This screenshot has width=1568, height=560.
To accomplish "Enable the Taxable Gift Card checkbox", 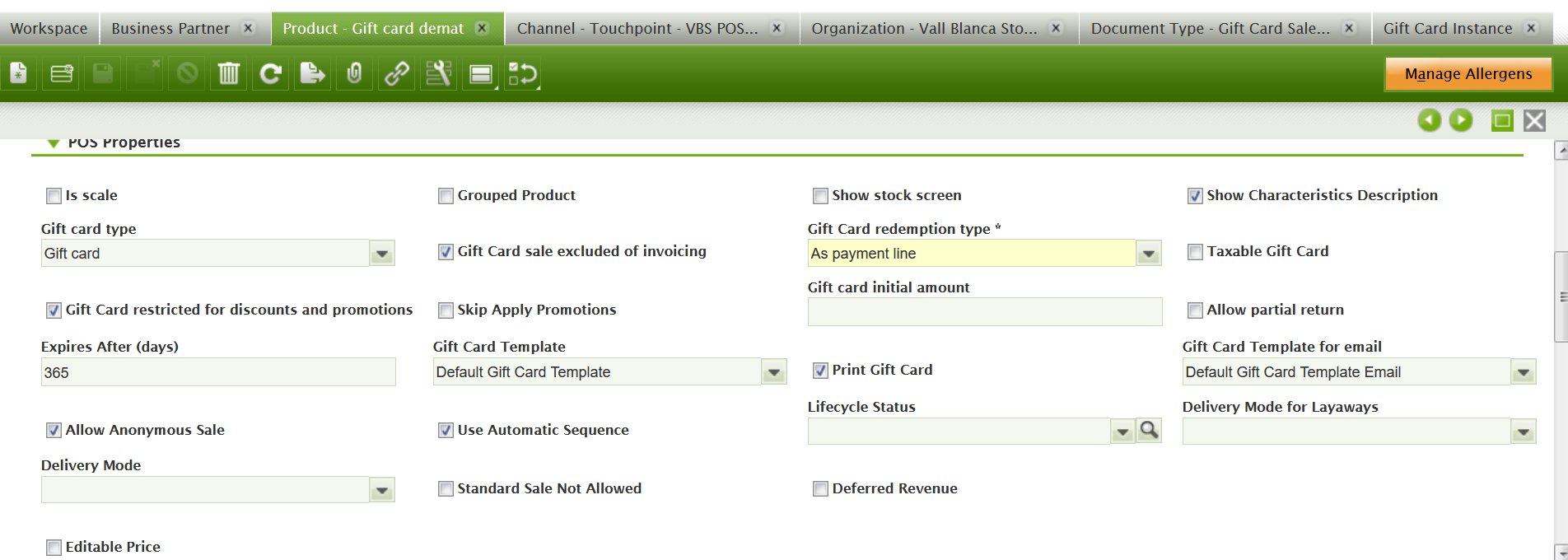I will (x=1195, y=252).
